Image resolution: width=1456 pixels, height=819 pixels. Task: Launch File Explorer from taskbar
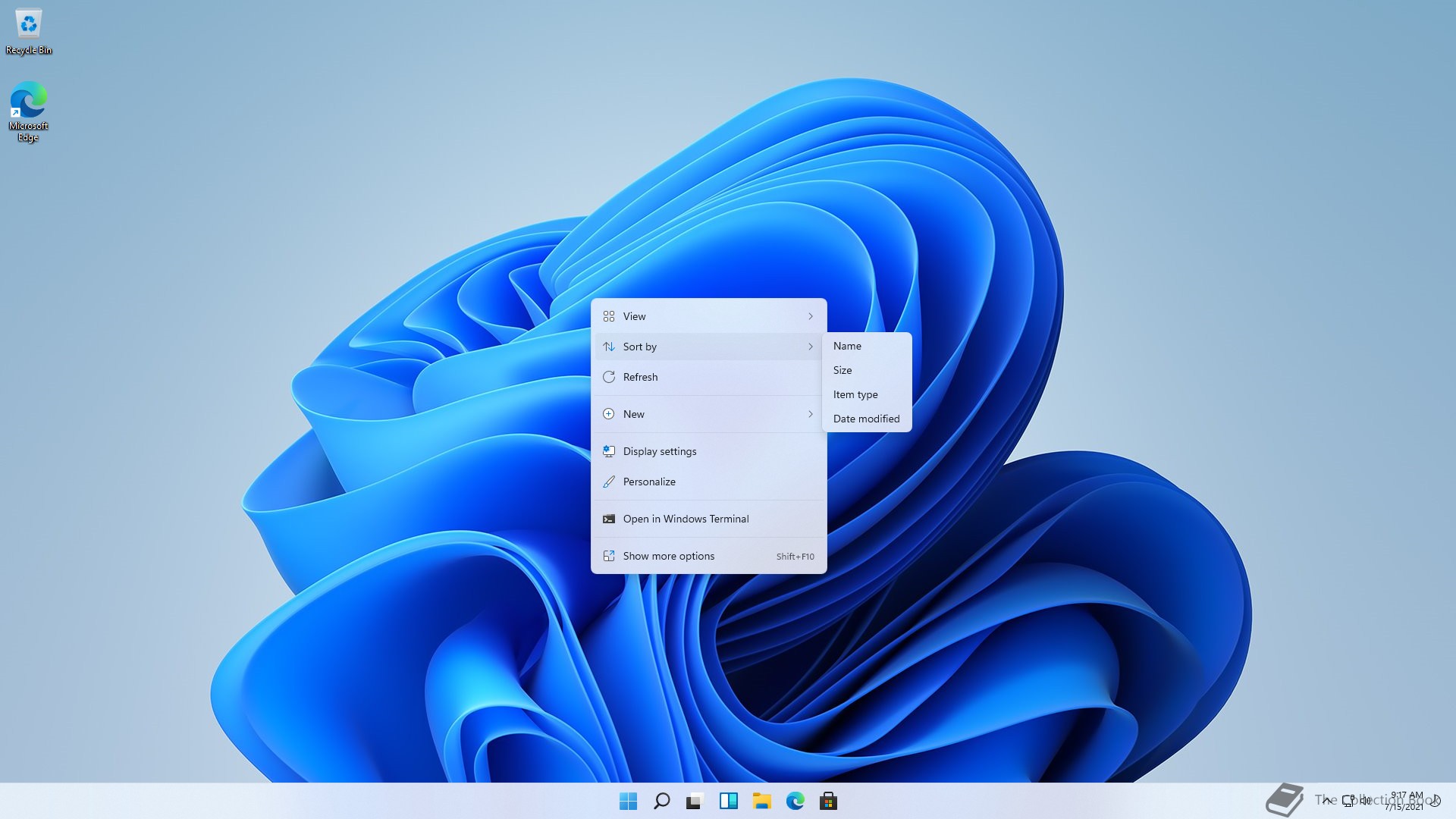click(761, 801)
